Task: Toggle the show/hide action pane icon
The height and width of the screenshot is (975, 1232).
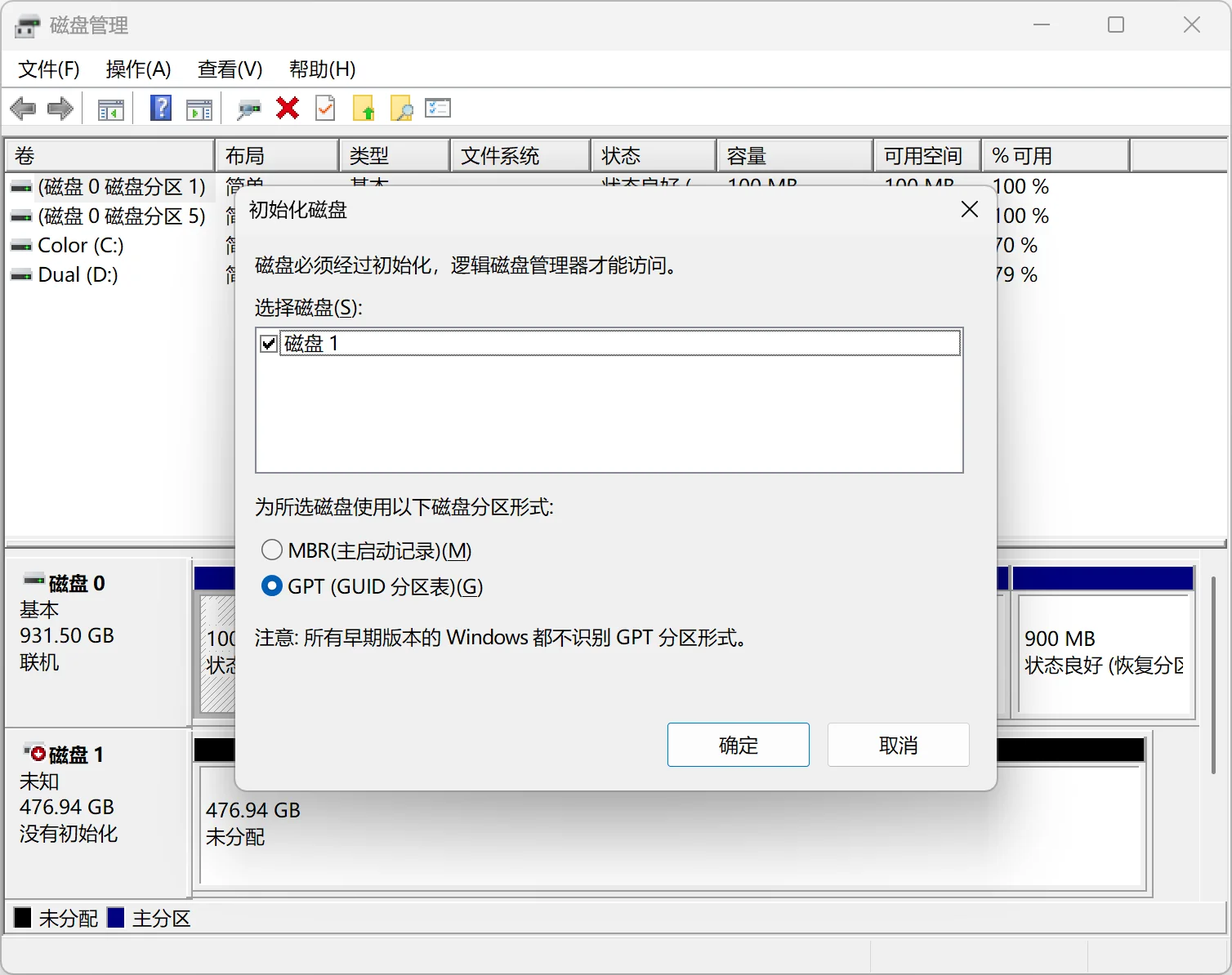Action: [x=199, y=109]
